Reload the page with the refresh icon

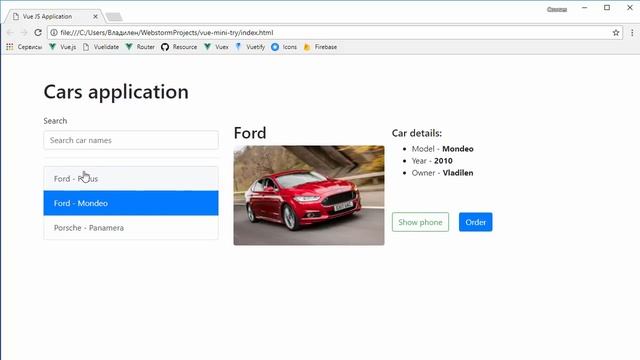pyautogui.click(x=38, y=32)
